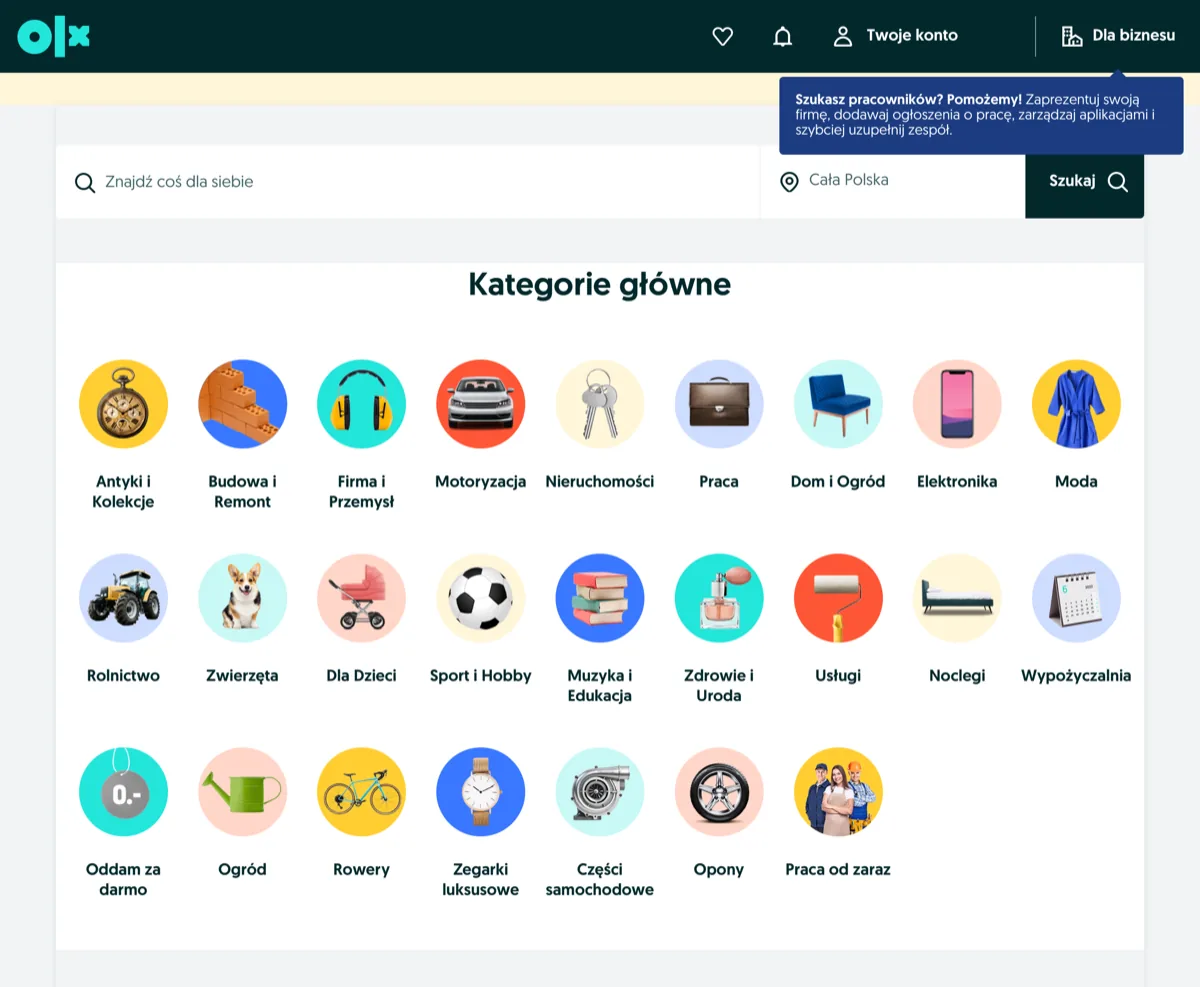Focus the Znajdź coś dla siebie field

tap(408, 182)
